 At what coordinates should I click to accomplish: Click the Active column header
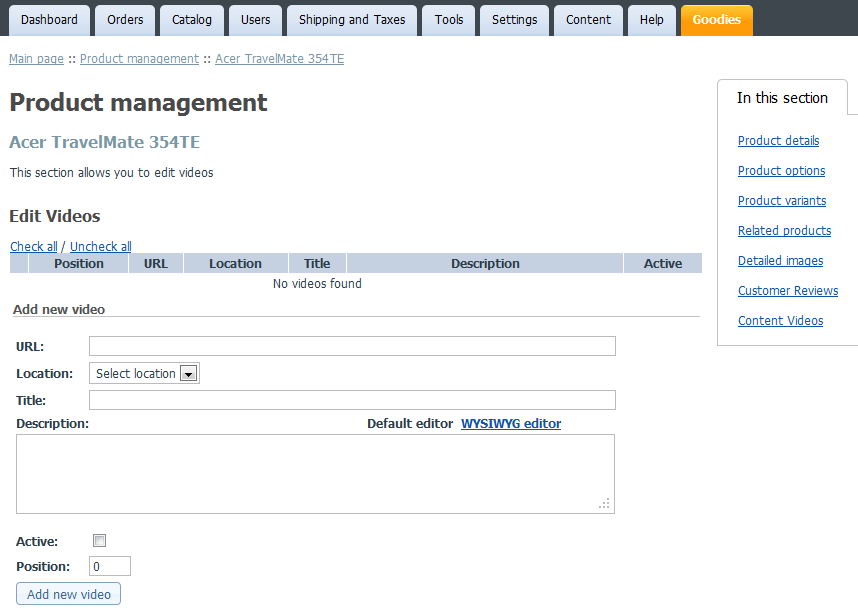[x=663, y=264]
